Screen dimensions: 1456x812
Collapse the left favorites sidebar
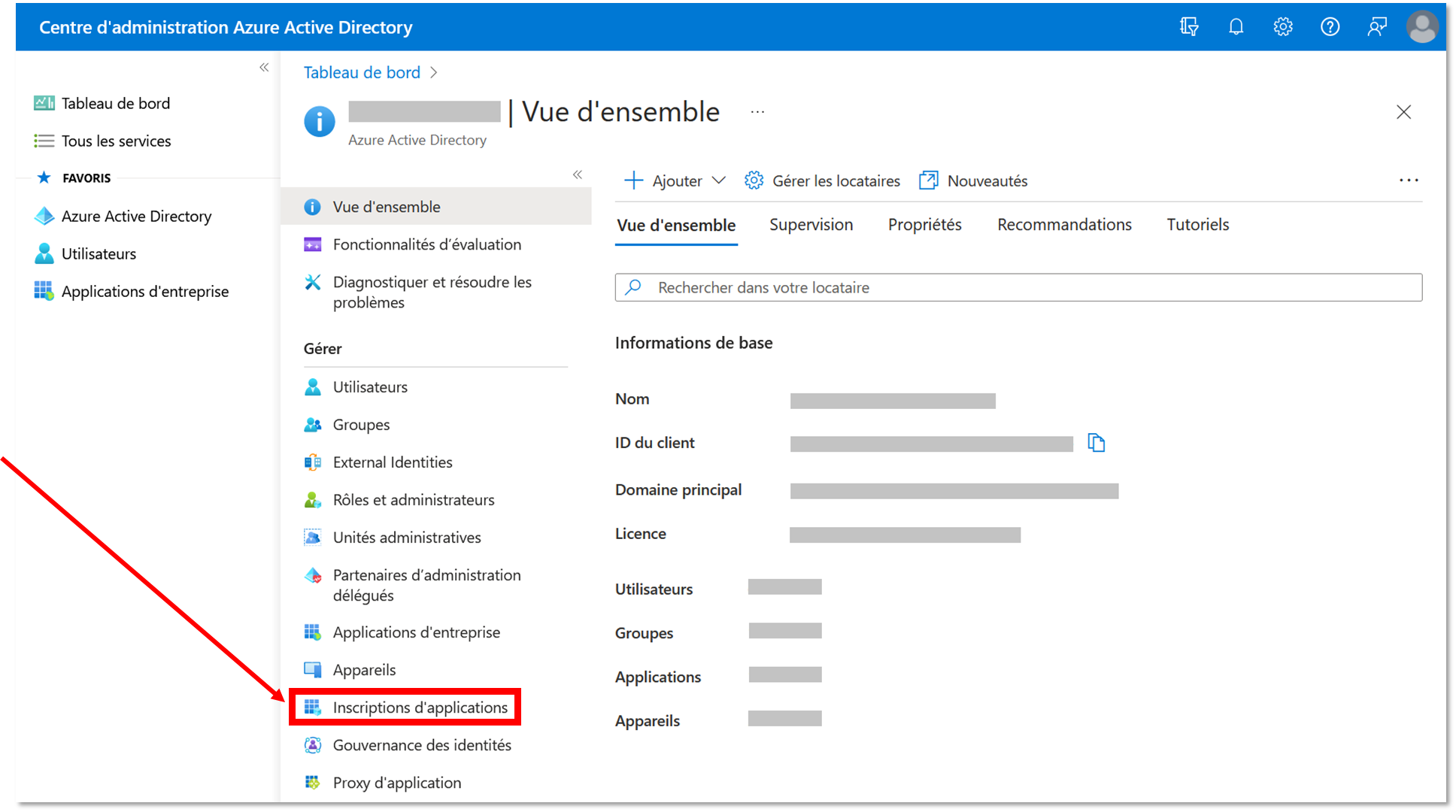tap(264, 68)
